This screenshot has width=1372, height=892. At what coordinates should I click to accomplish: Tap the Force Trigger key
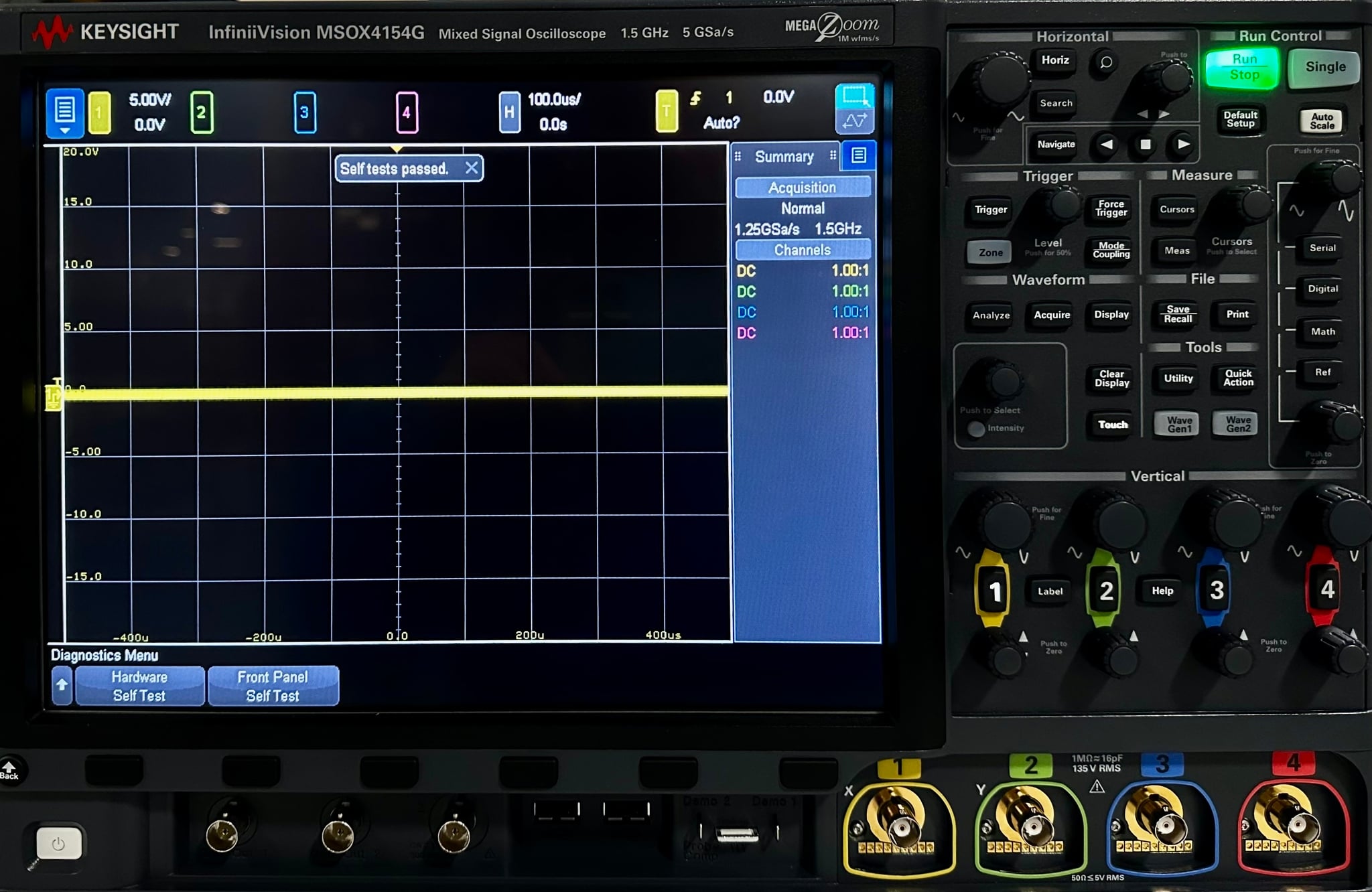tap(1111, 208)
